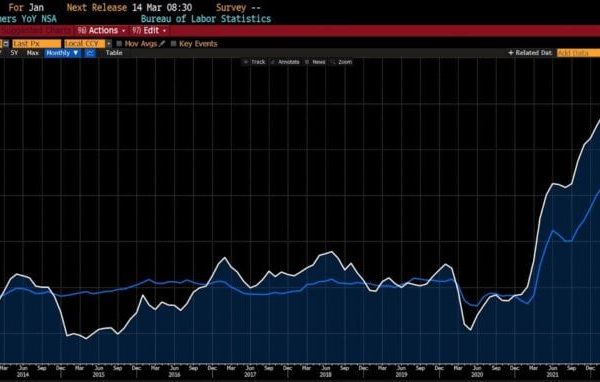Open the 96) Actions dropdown menu
Viewport: 600px width, 382px height.
[101, 31]
